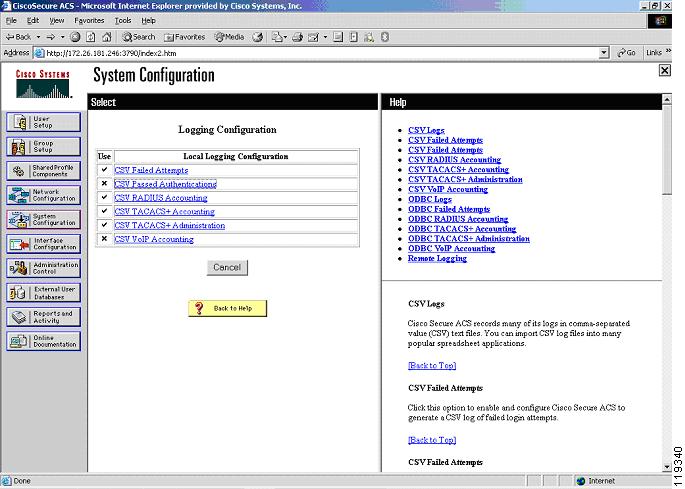Click the Back to Help button

(x=227, y=308)
